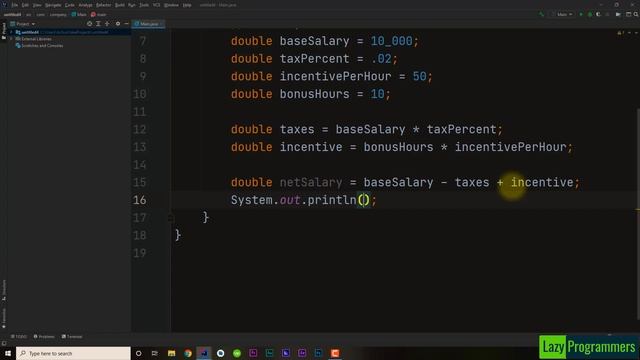Open the TODO tool window tab
This screenshot has width=640, height=360.
tap(19, 336)
